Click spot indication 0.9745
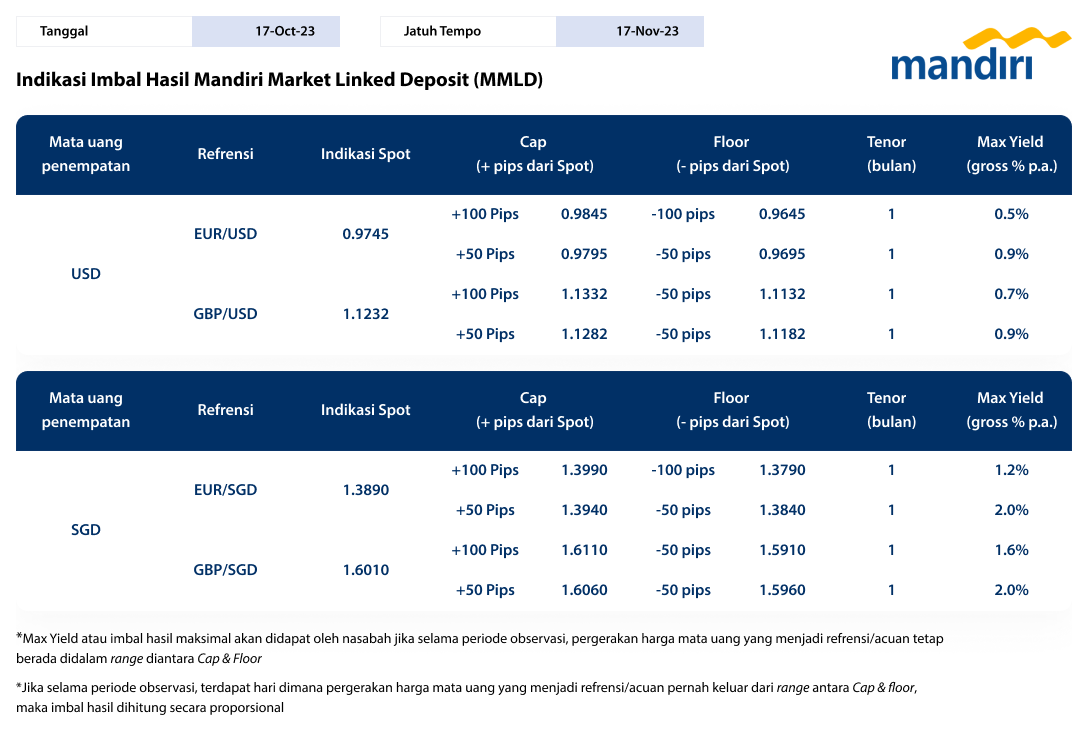The image size is (1088, 734). [x=366, y=234]
